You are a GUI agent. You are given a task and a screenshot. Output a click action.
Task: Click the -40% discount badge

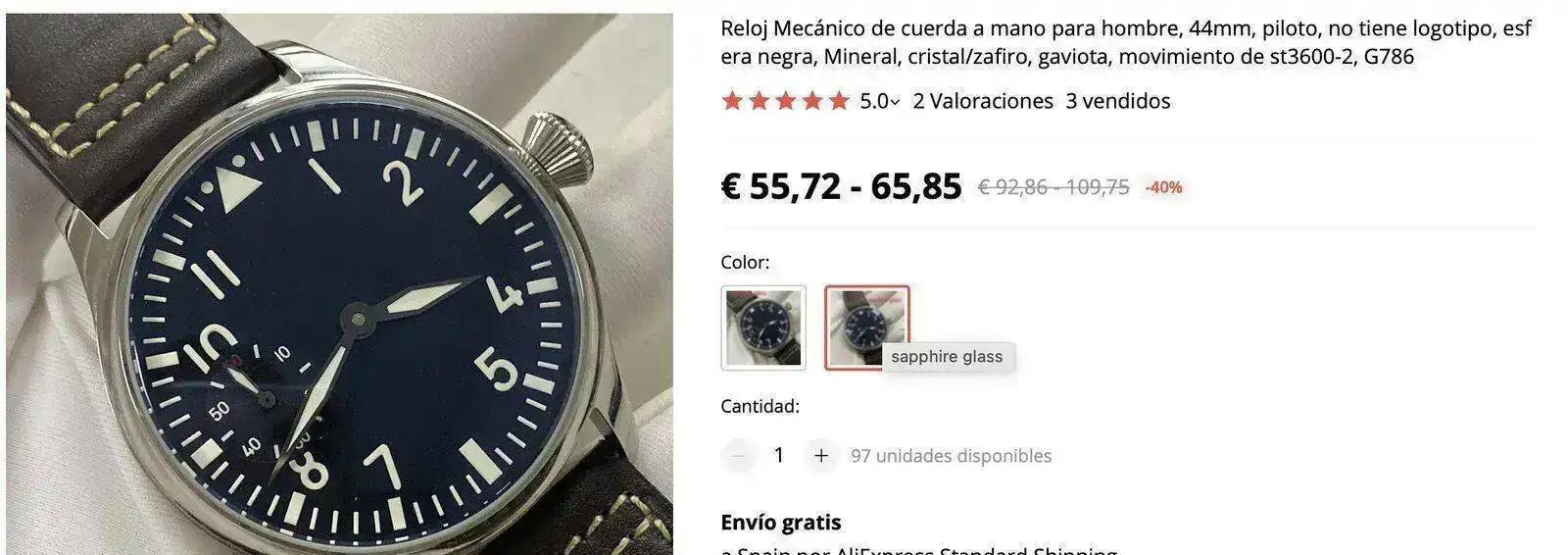point(1164,187)
